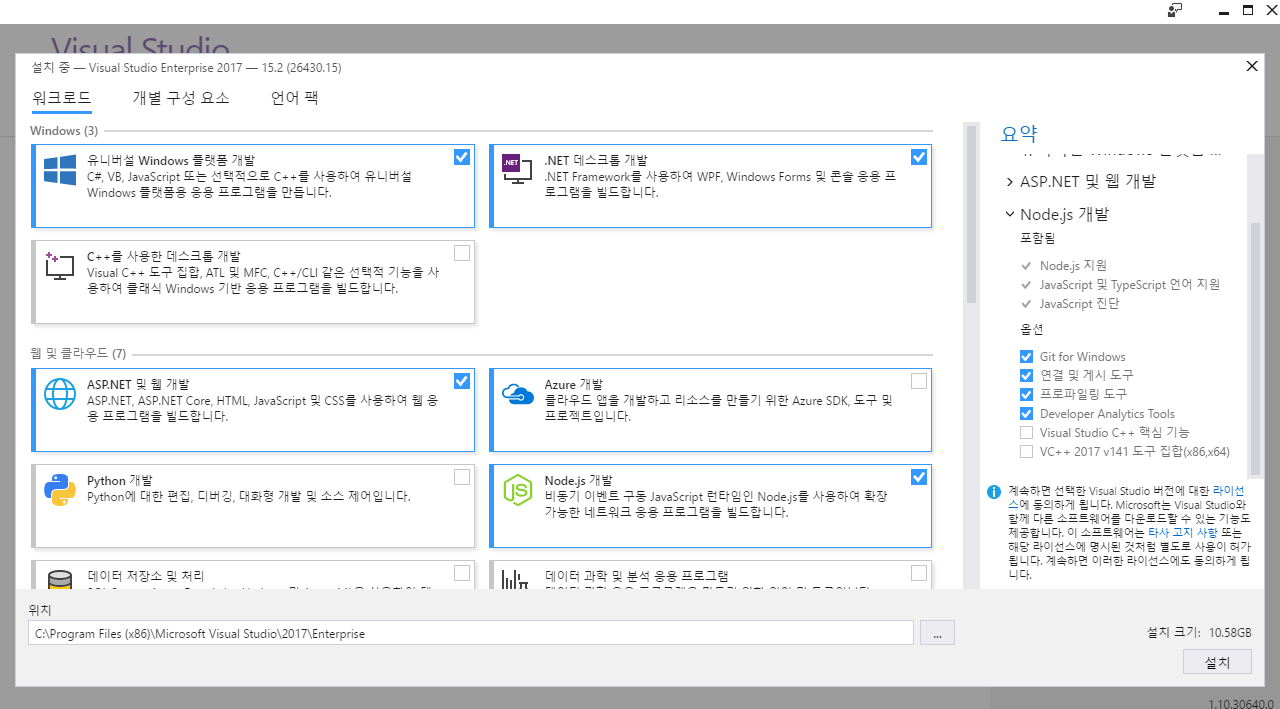1280x709 pixels.
Task: Click the 옵션 label in the summary
Action: pyautogui.click(x=1031, y=330)
